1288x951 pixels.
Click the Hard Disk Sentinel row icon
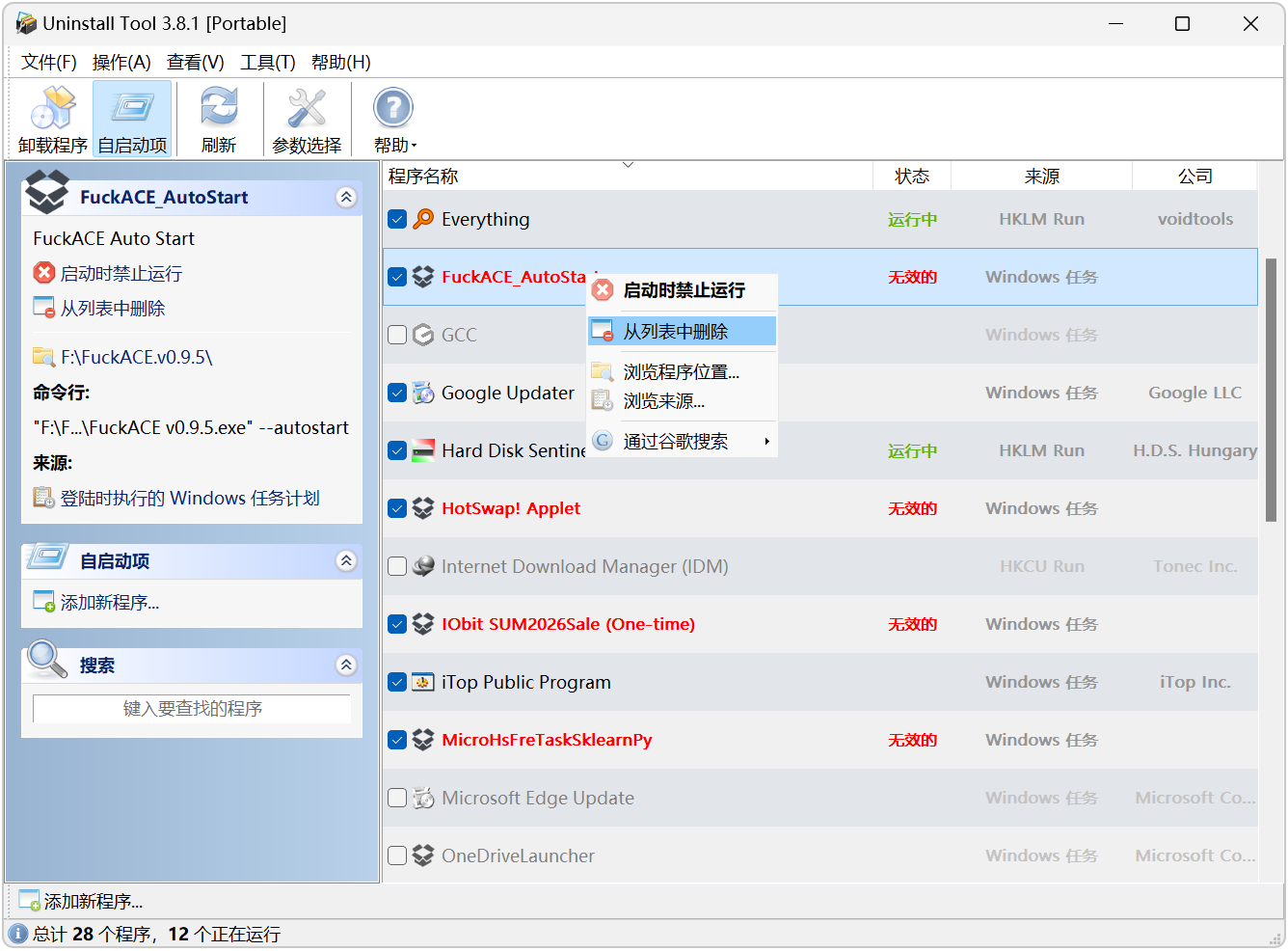[x=423, y=450]
